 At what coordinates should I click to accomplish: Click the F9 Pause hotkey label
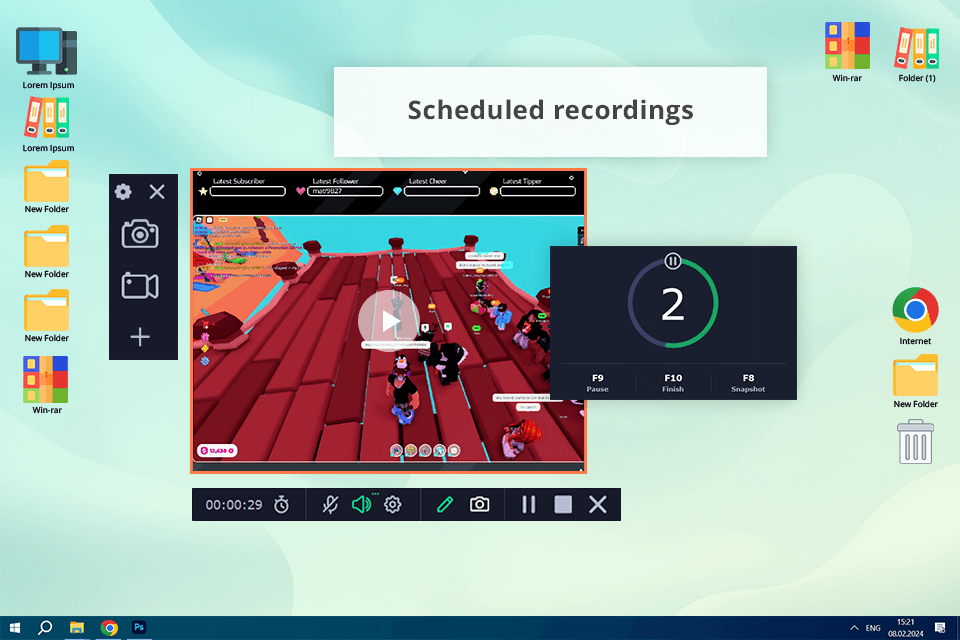pyautogui.click(x=598, y=383)
